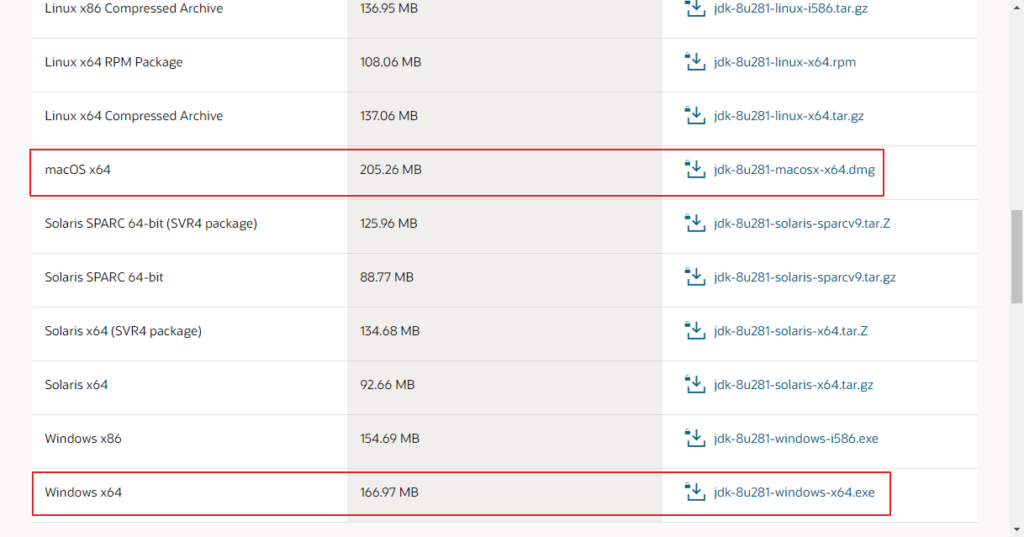Click download icon for macosx-x64.dmg
The height and width of the screenshot is (537, 1024).
click(695, 170)
